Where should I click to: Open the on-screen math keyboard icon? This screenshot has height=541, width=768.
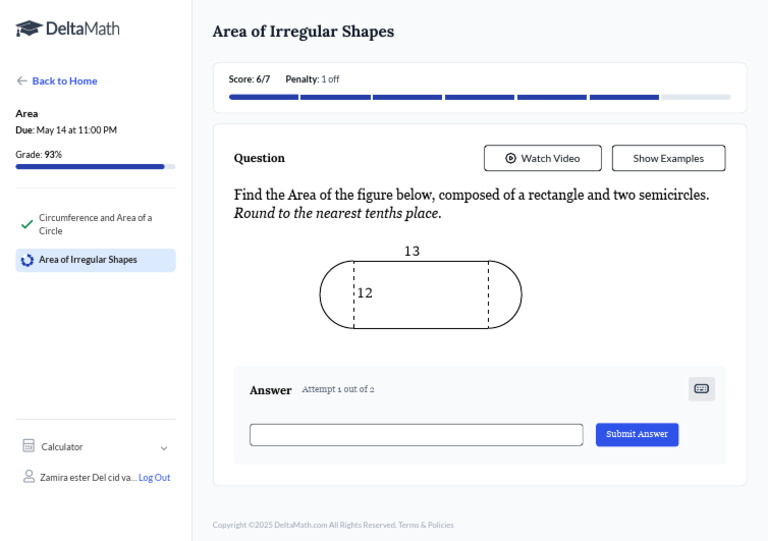(x=701, y=389)
